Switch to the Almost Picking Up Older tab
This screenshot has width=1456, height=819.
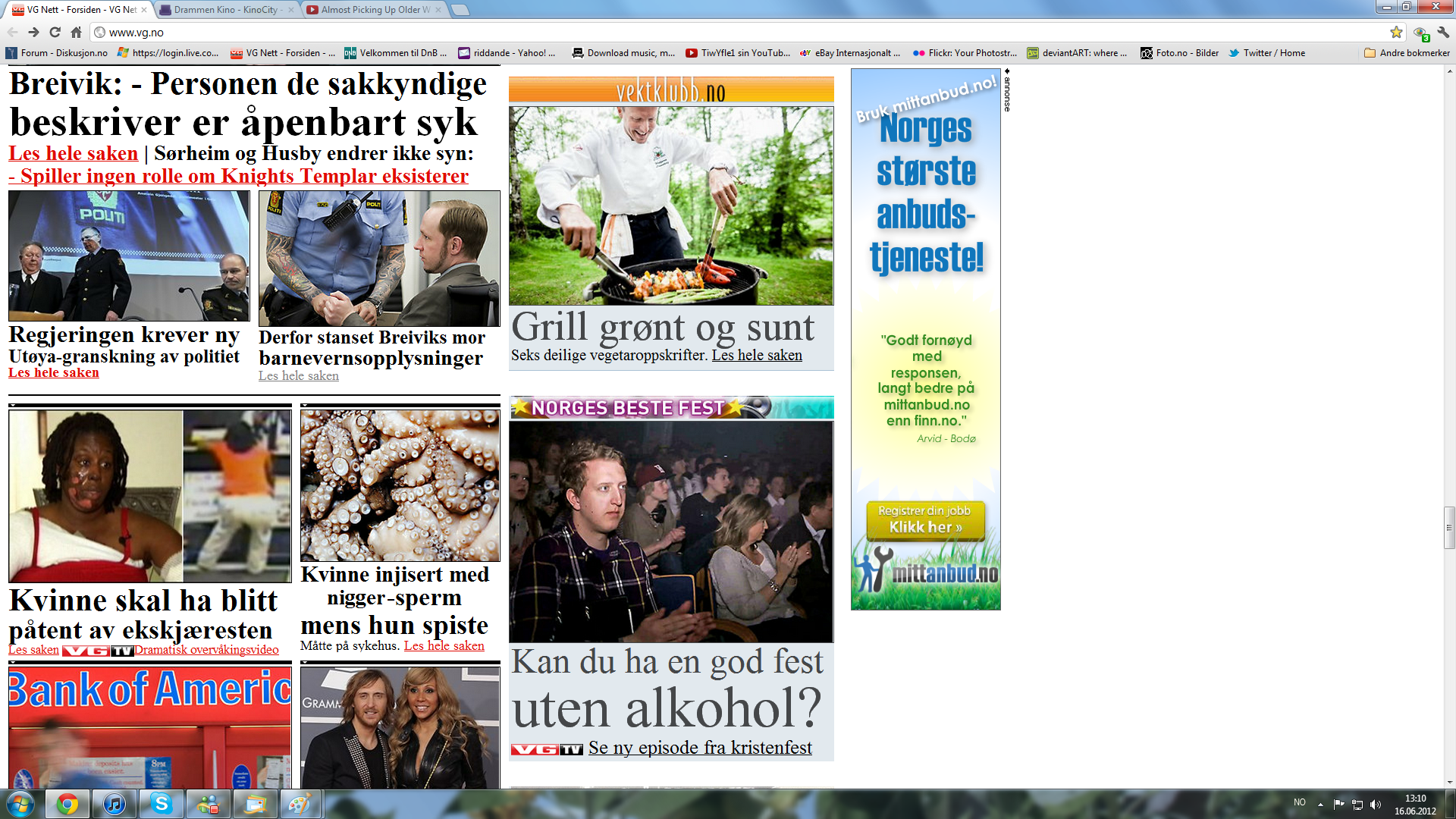pos(375,10)
